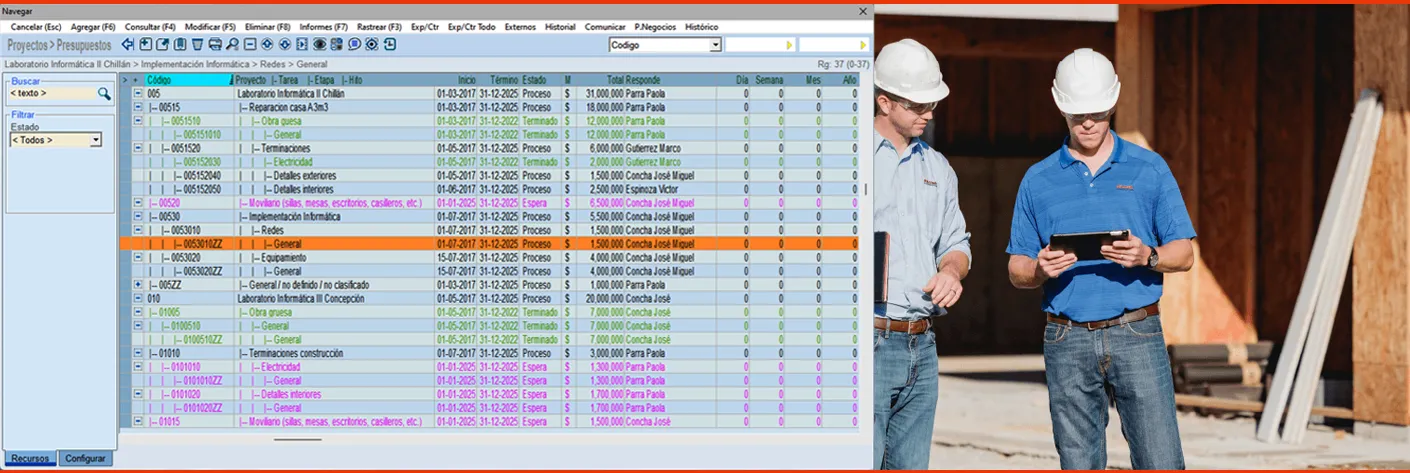This screenshot has height=473, width=1410.
Task: Switch to the Configurar tab
Action: [85, 458]
